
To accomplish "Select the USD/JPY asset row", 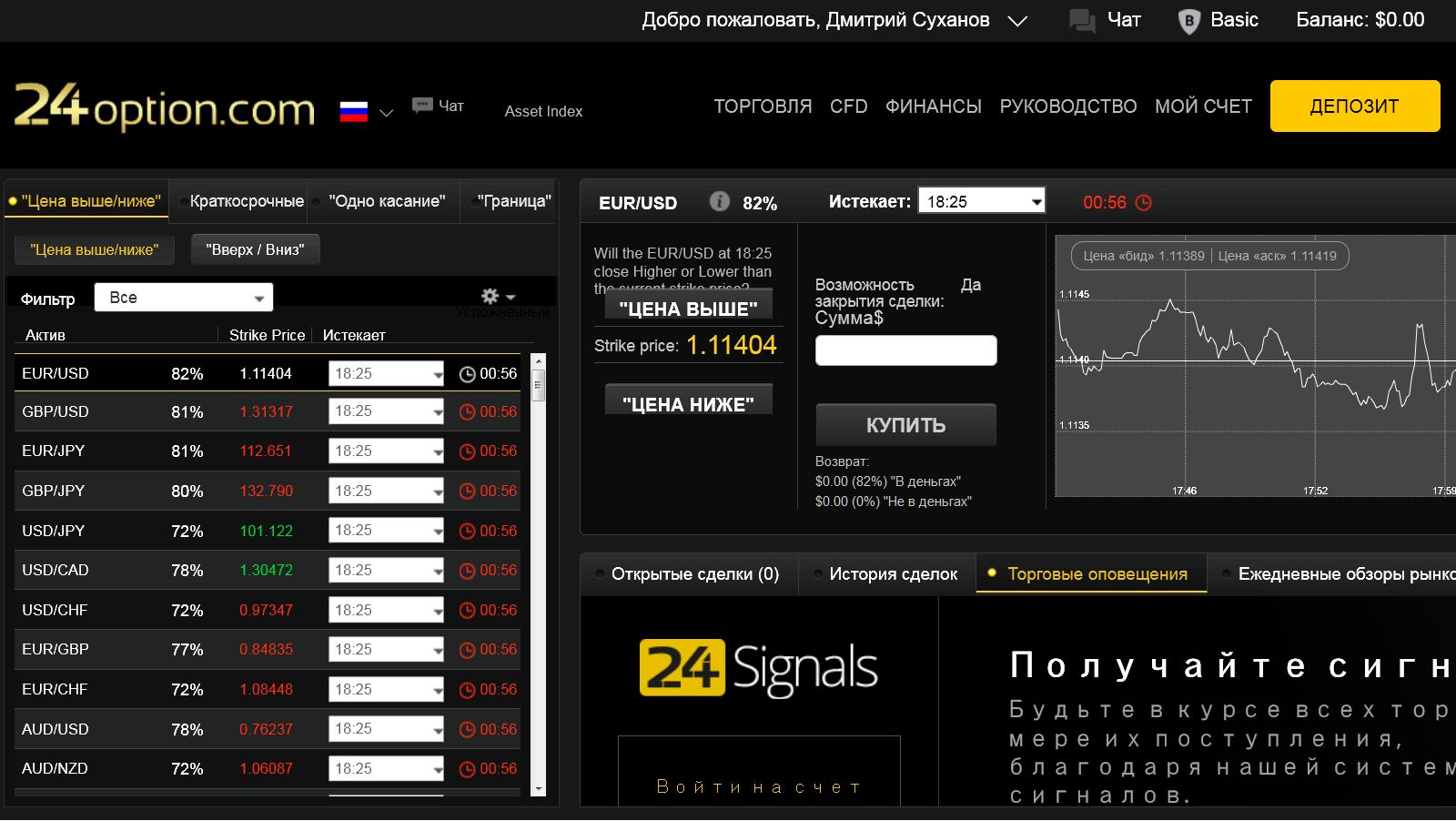I will point(267,531).
